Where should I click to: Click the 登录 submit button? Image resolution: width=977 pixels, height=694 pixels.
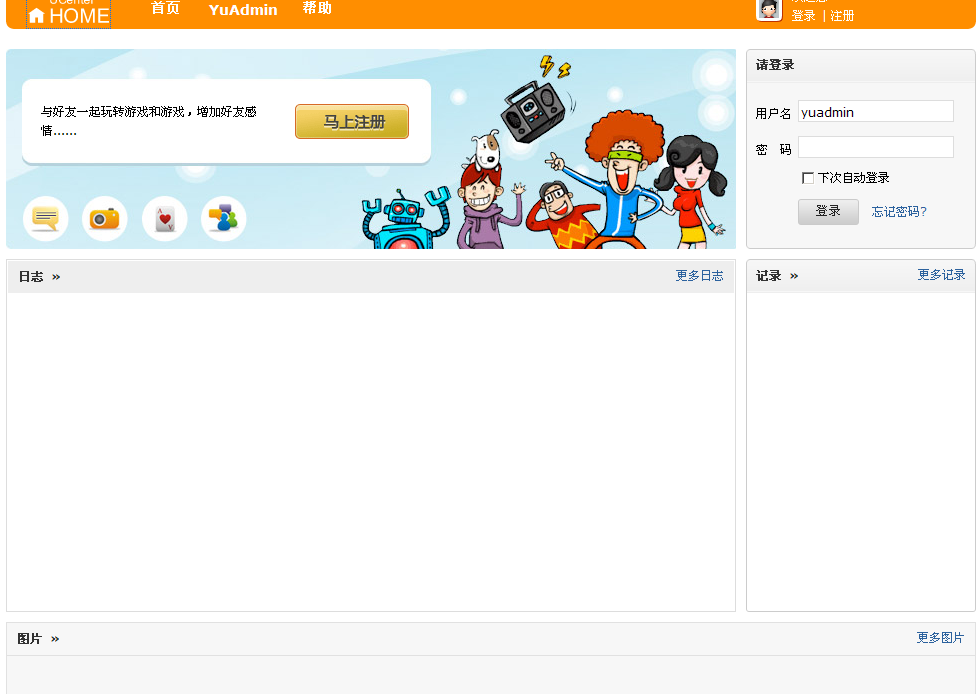828,212
